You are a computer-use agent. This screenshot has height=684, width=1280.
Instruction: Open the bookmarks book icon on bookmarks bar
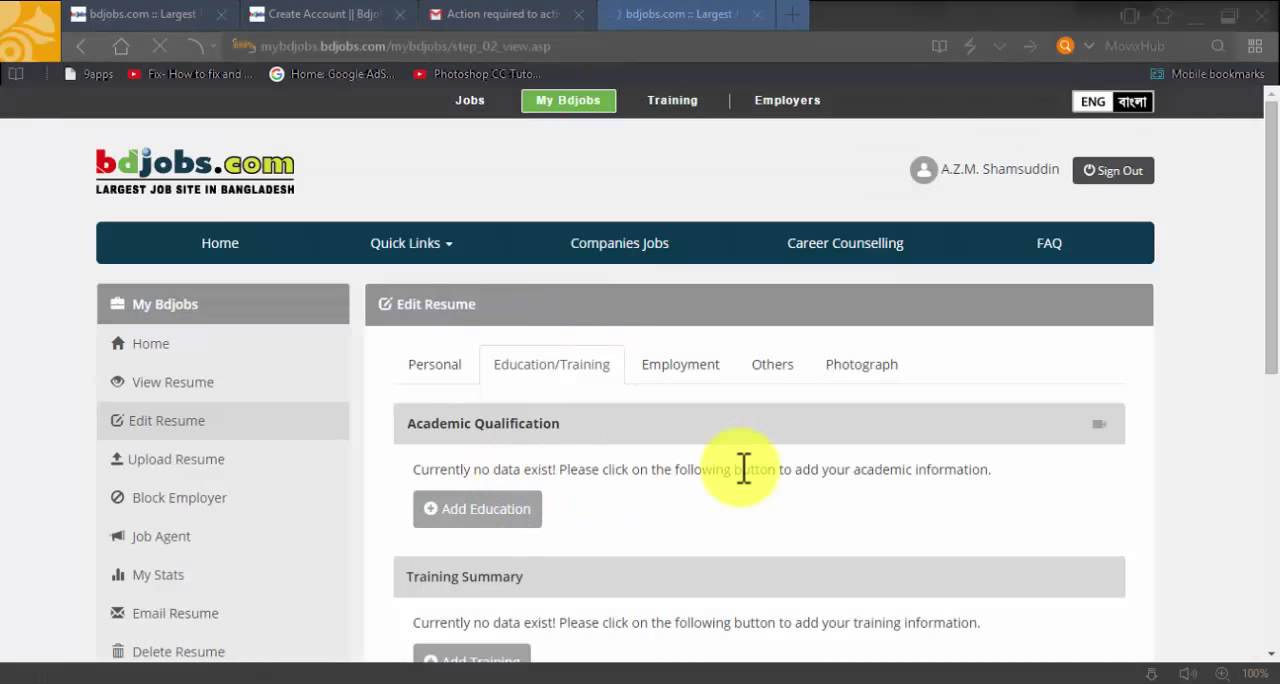[x=16, y=73]
